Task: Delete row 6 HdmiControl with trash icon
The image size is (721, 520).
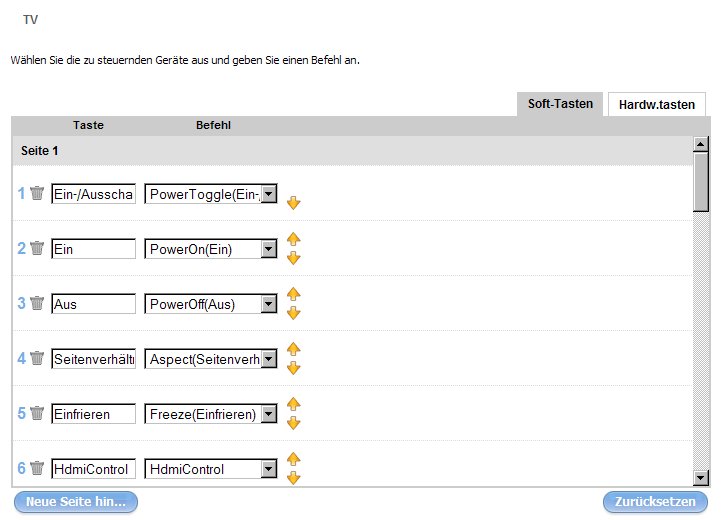Action: pyautogui.click(x=37, y=468)
